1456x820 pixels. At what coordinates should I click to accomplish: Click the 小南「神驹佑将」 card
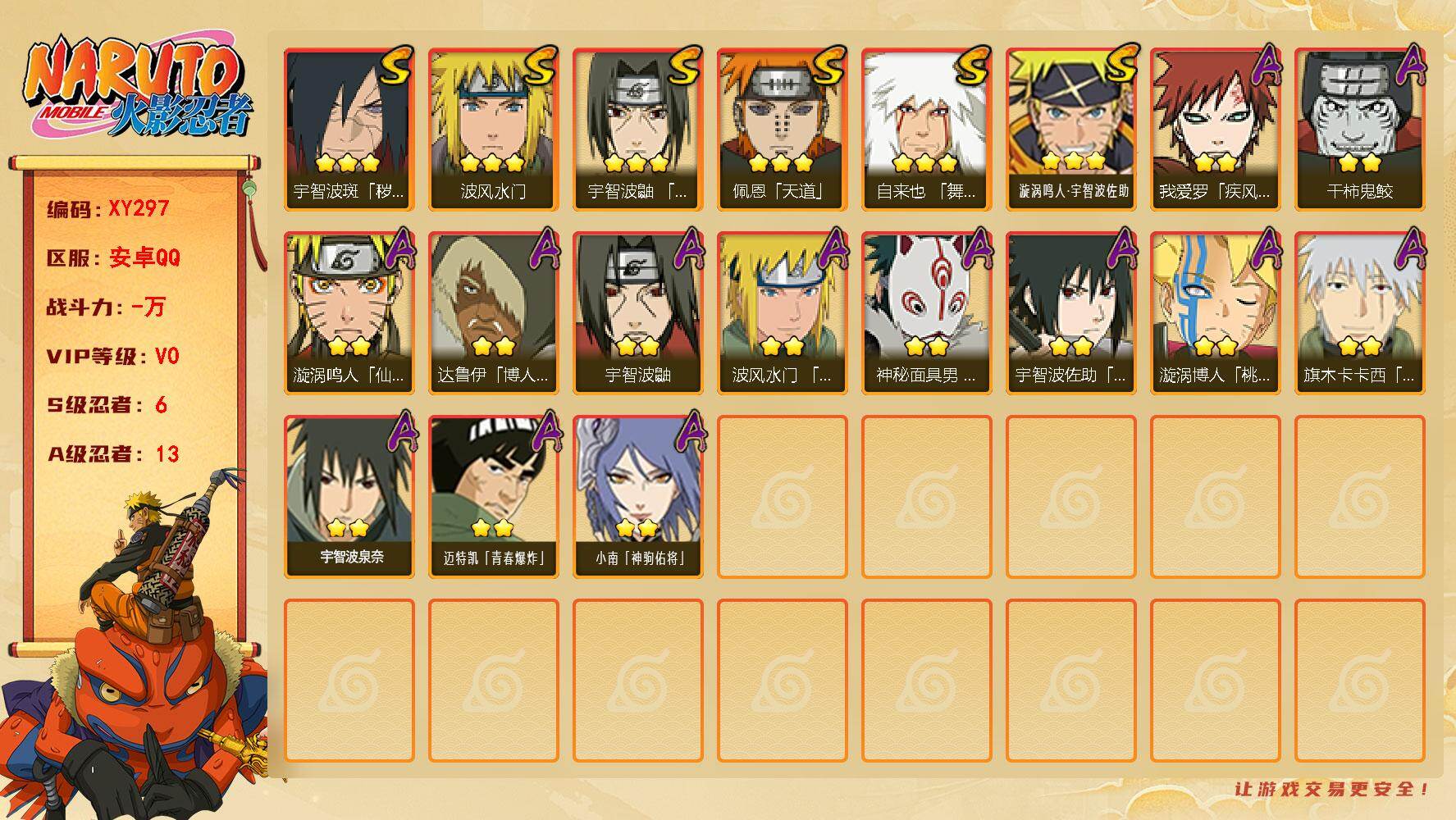(x=637, y=497)
